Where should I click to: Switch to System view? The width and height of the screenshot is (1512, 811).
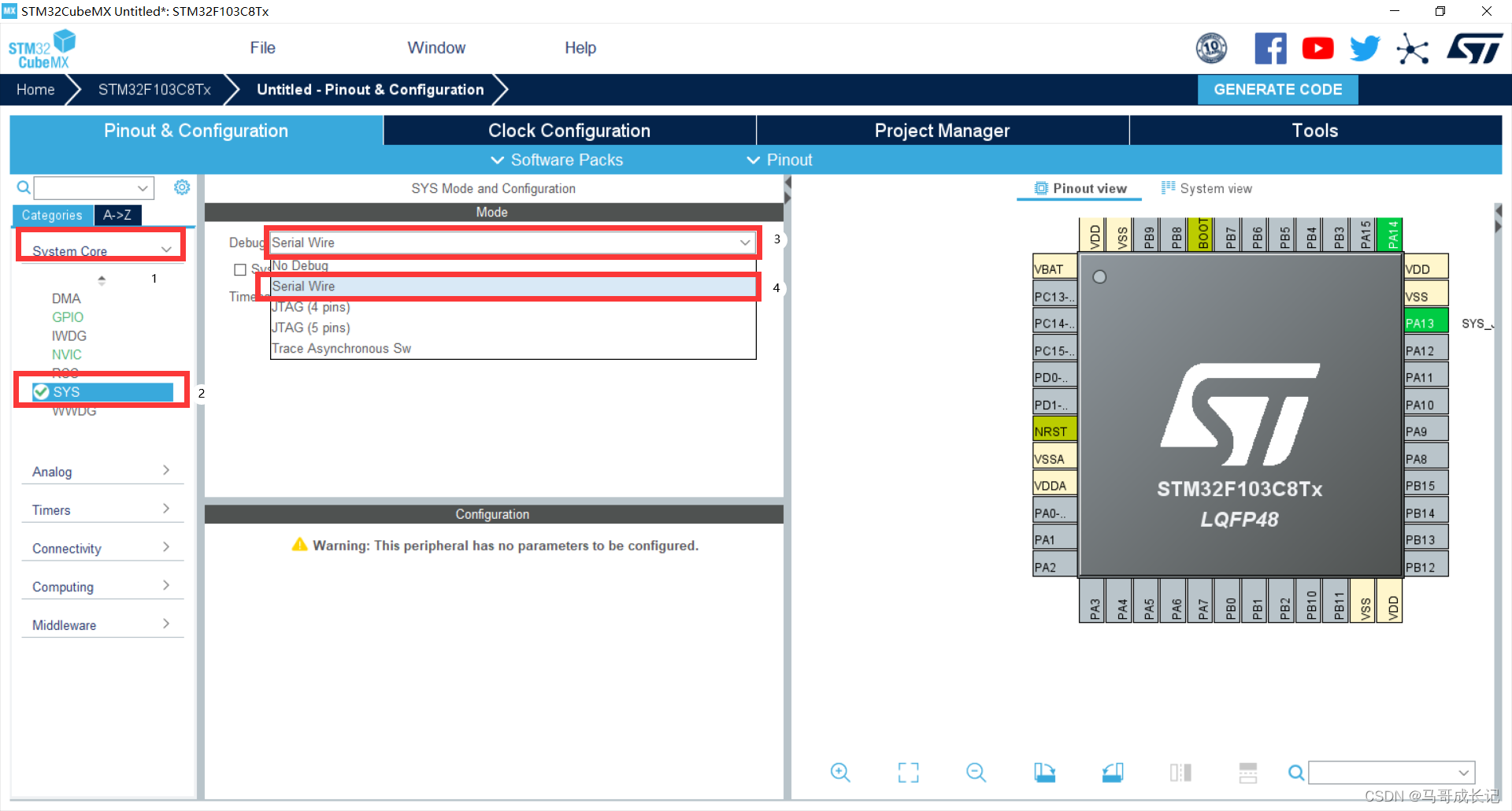coord(1206,188)
